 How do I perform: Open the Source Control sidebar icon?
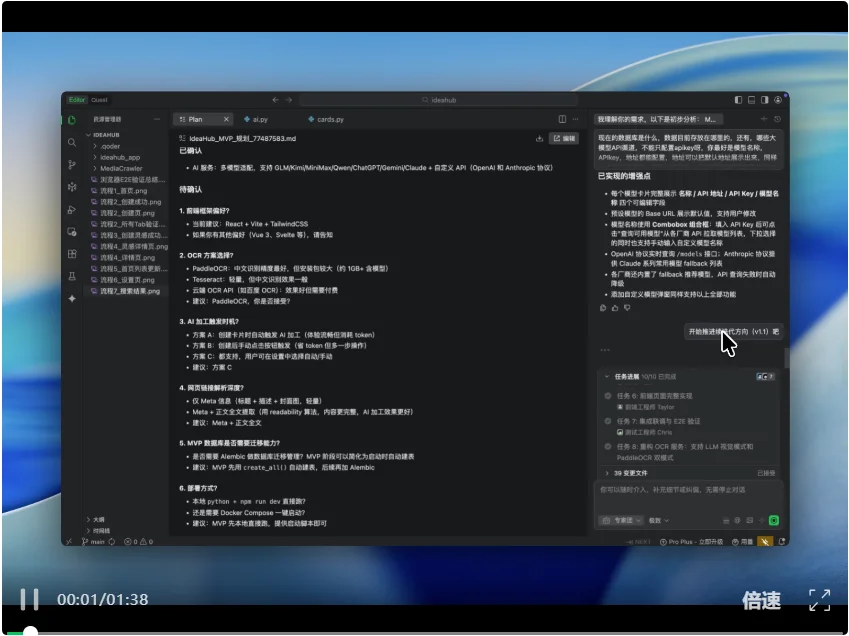[72, 165]
